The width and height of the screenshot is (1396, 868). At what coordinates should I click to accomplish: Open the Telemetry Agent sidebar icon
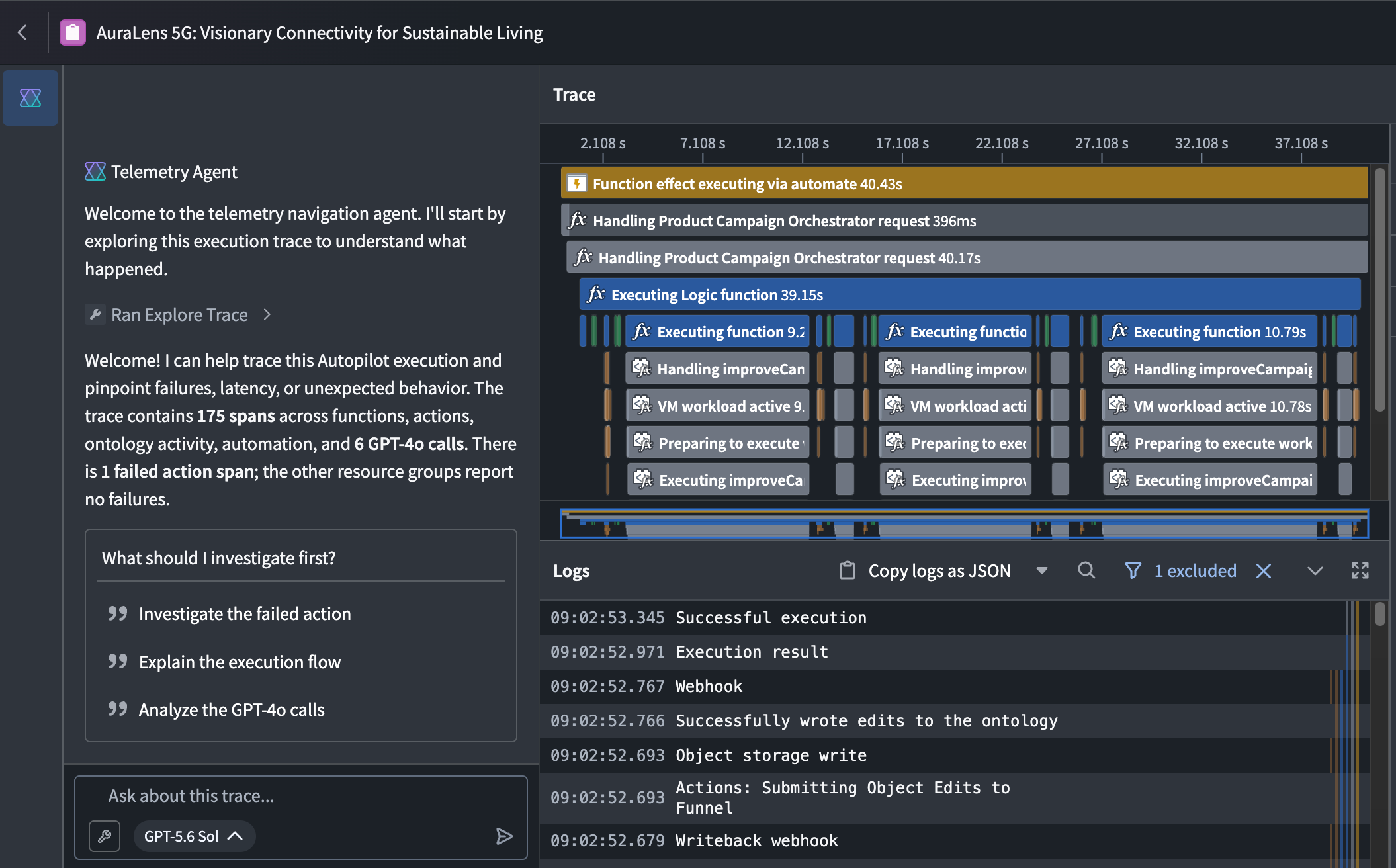[30, 98]
